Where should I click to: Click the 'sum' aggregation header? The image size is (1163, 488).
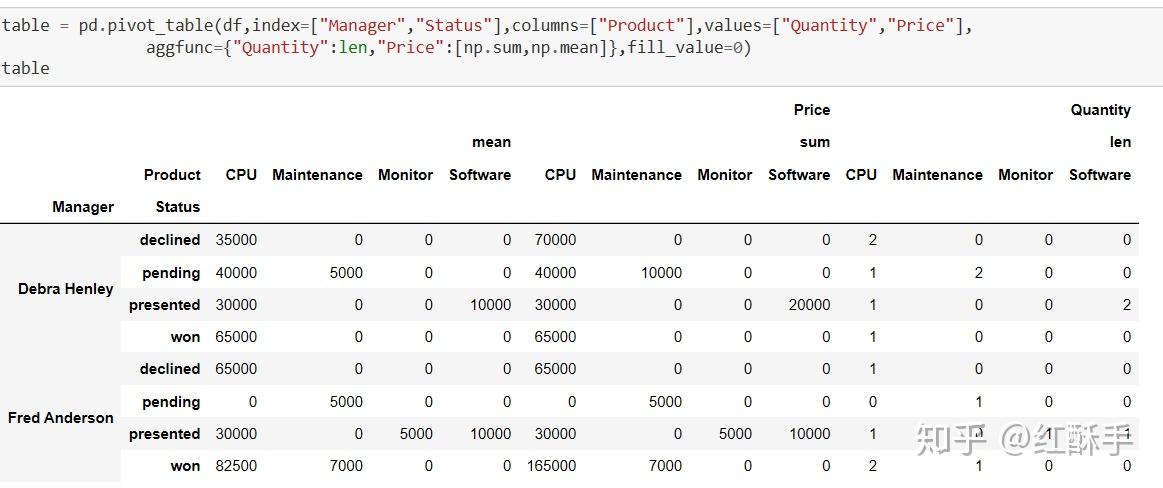pyautogui.click(x=814, y=142)
